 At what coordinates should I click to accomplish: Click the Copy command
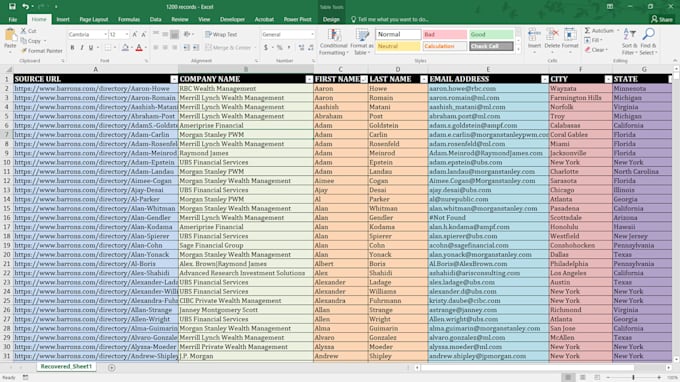pyautogui.click(x=31, y=41)
